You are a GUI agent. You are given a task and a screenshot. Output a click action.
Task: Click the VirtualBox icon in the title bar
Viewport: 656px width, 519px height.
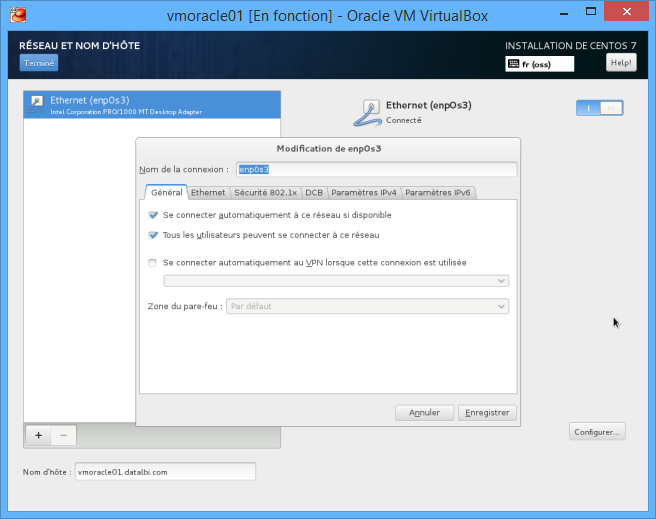pos(18,15)
